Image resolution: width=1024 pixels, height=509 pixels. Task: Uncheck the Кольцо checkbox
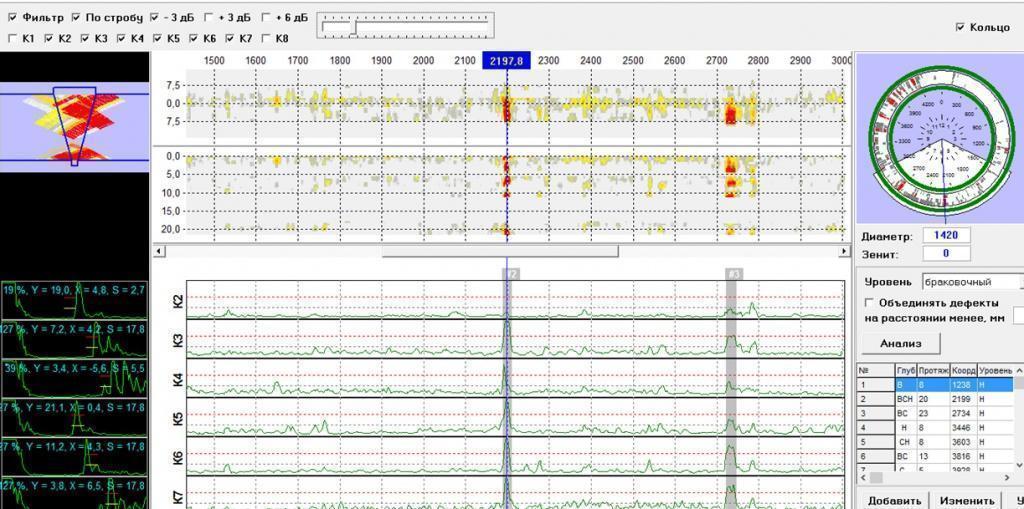[x=960, y=27]
